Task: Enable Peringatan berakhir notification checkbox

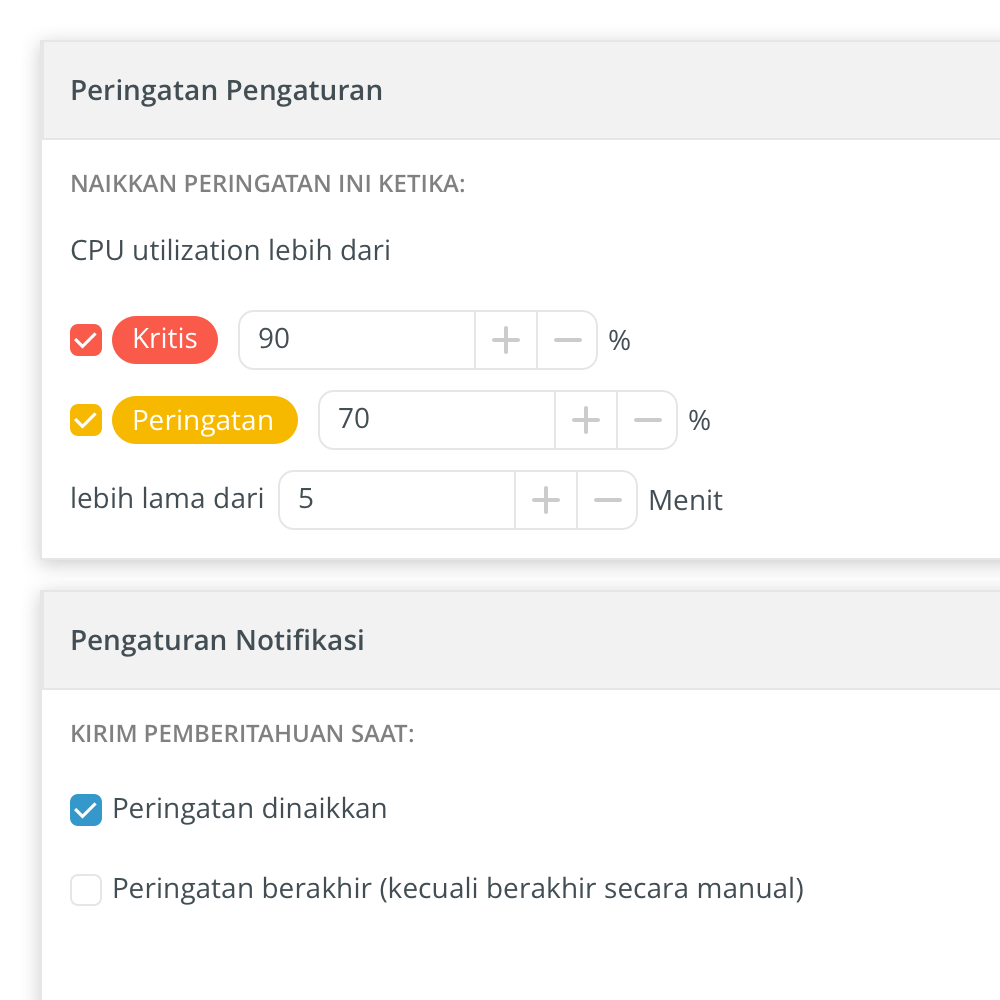Action: point(86,889)
